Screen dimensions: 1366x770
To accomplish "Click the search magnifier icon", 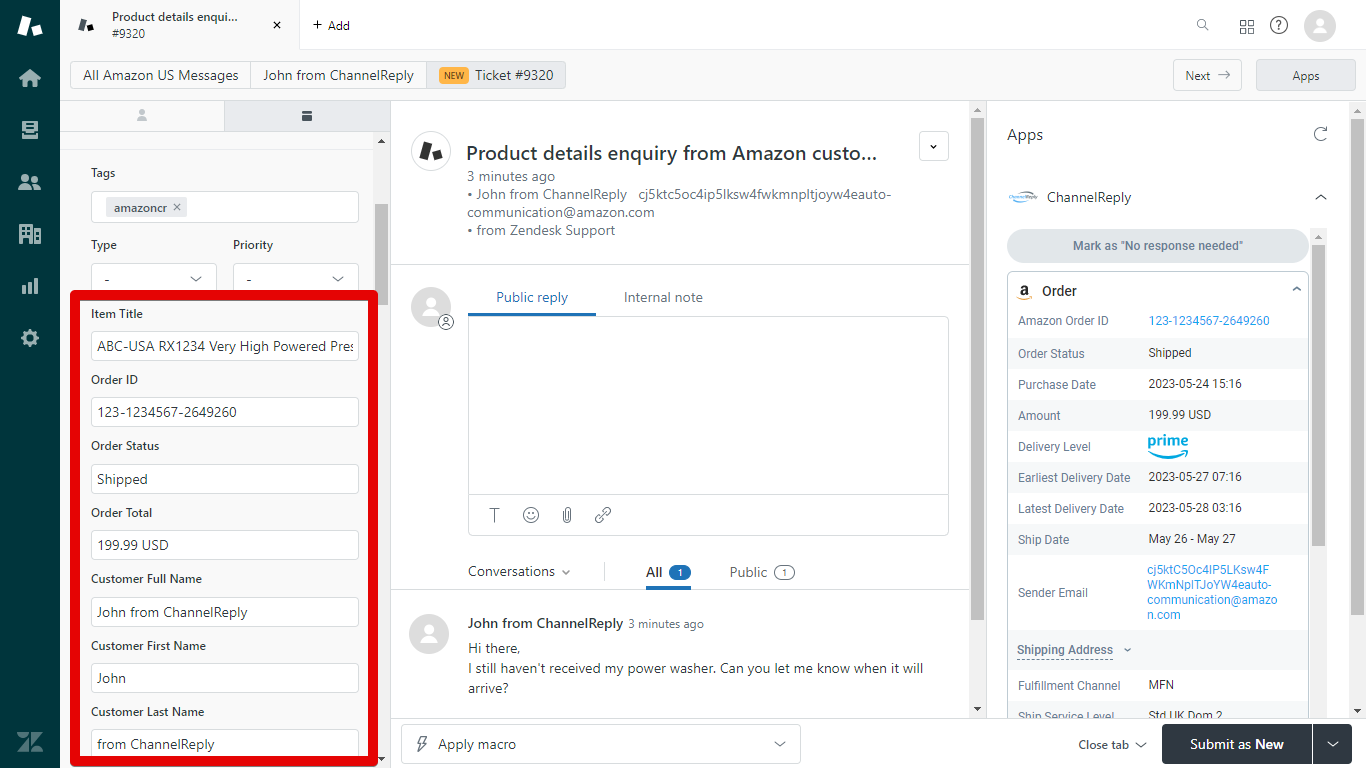I will click(x=1203, y=25).
